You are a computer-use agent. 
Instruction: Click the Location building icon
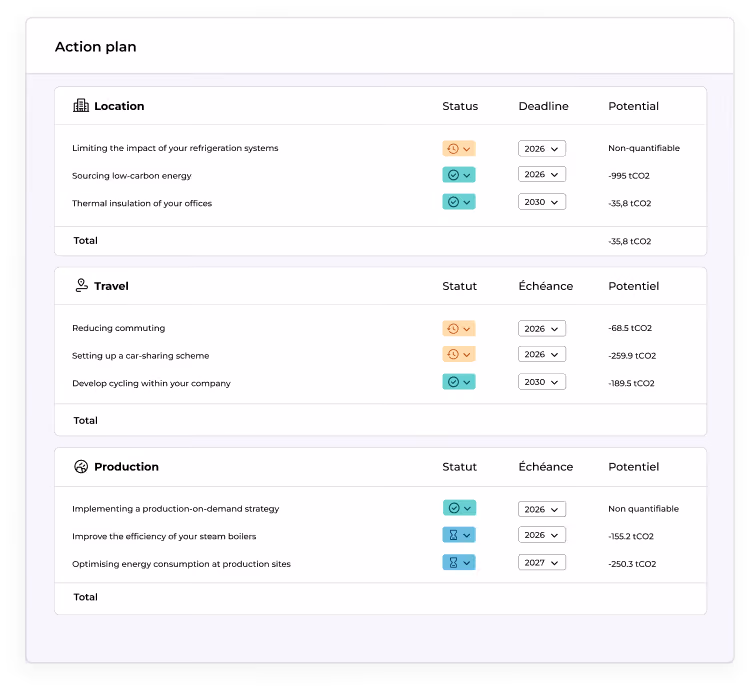[81, 105]
